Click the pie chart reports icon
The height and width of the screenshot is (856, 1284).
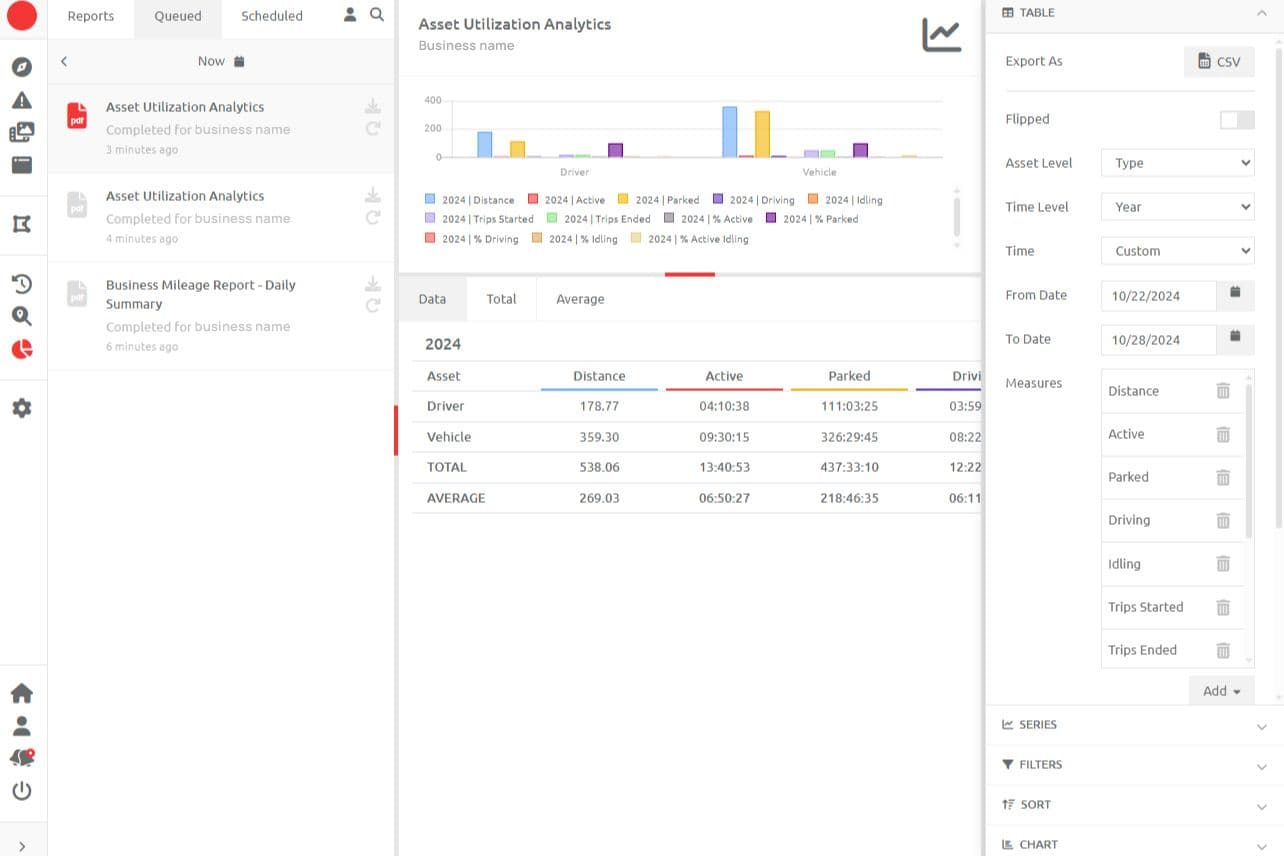[21, 349]
